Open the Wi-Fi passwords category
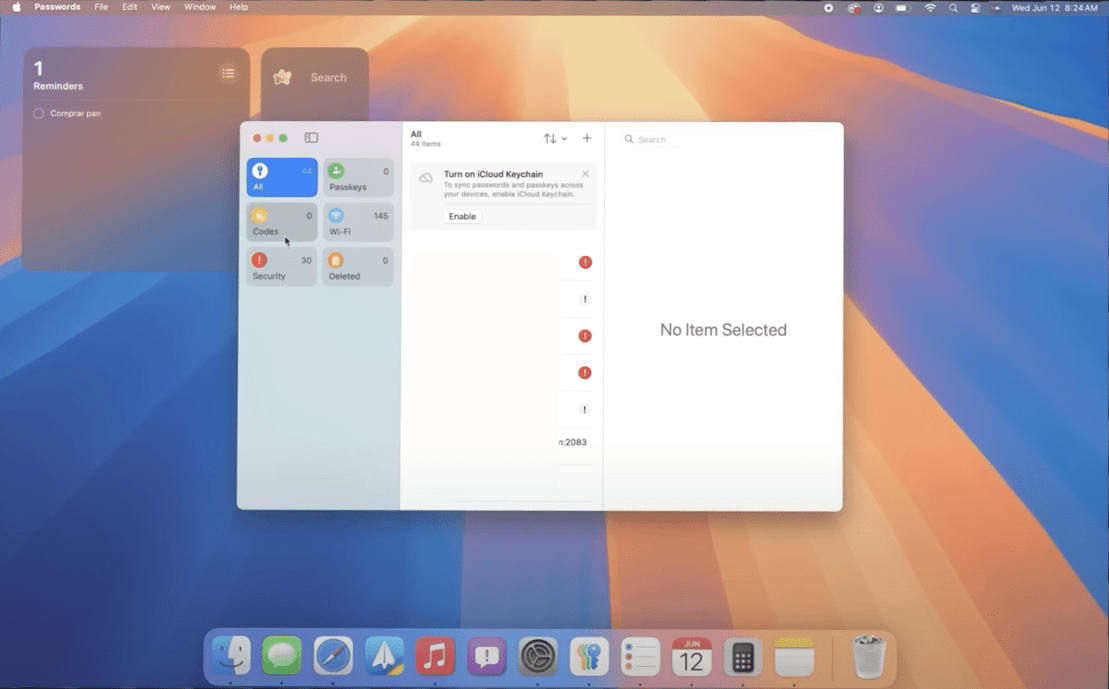Image resolution: width=1109 pixels, height=689 pixels. click(x=358, y=222)
